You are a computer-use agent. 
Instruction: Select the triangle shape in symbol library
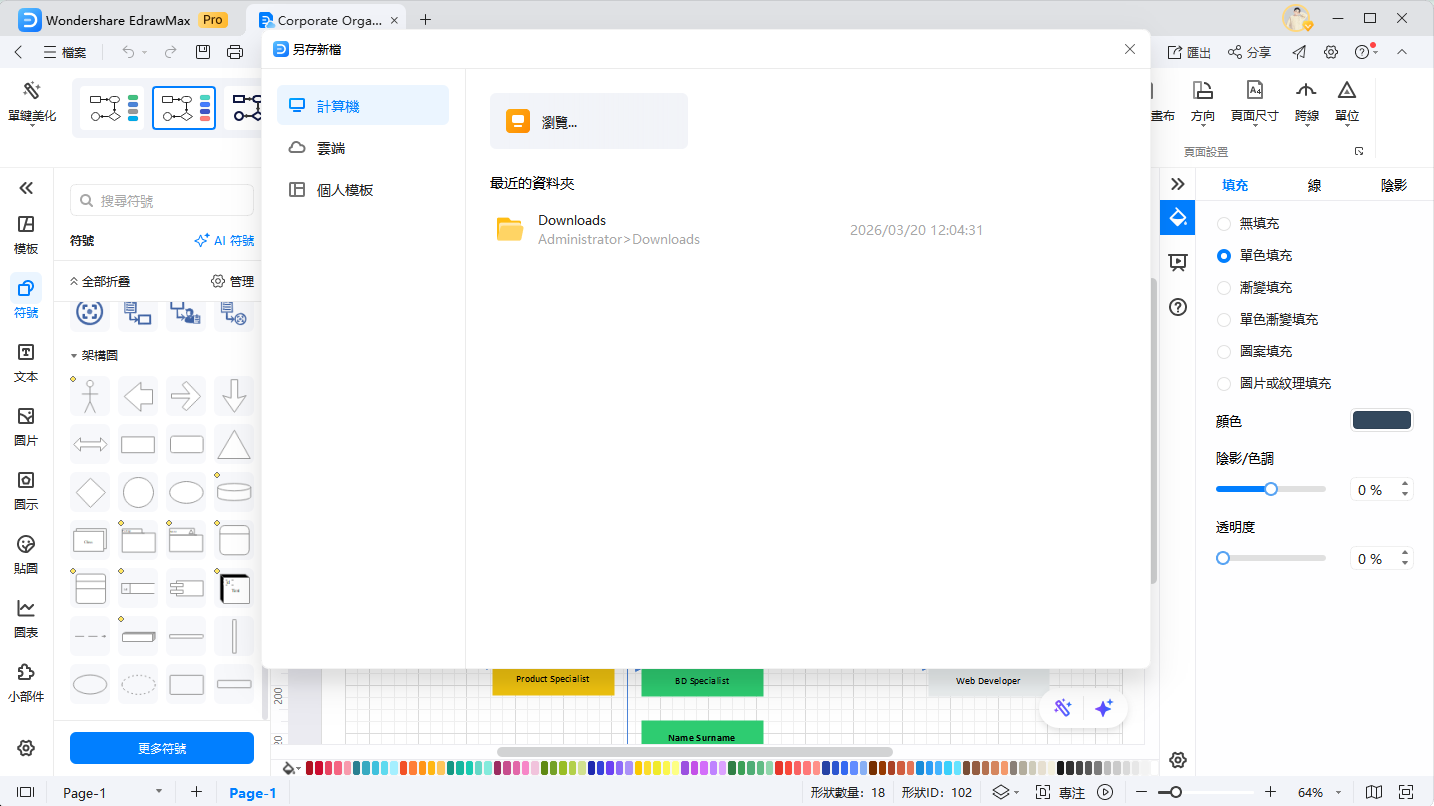(234, 444)
